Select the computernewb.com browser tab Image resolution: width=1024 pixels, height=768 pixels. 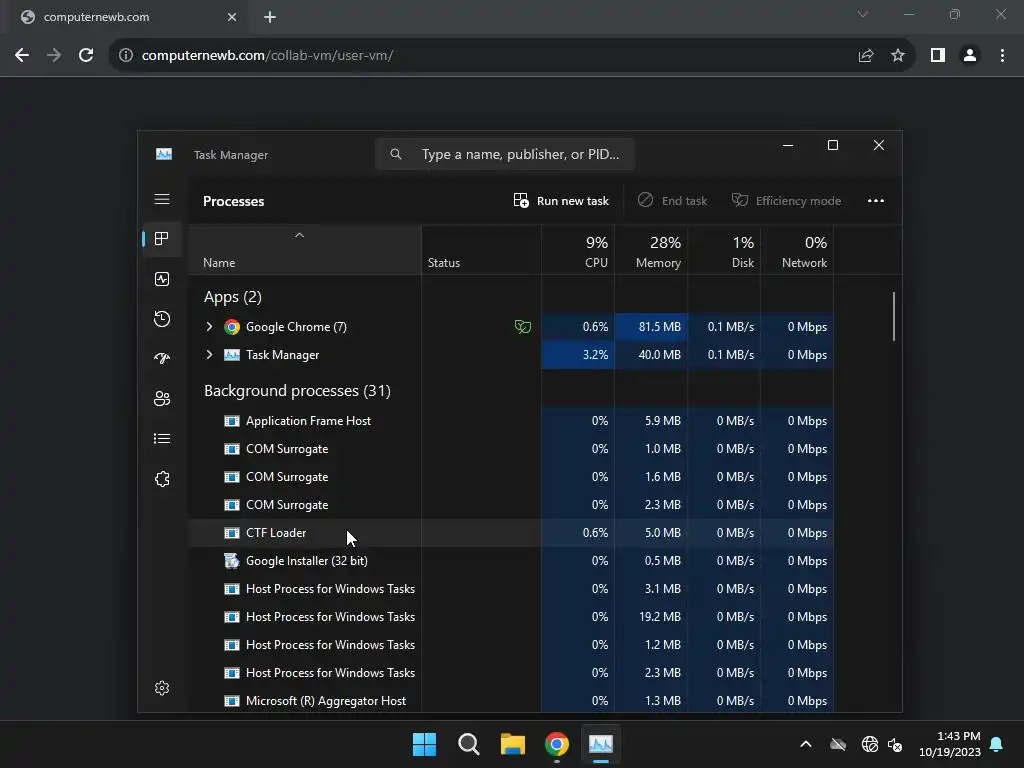[129, 17]
